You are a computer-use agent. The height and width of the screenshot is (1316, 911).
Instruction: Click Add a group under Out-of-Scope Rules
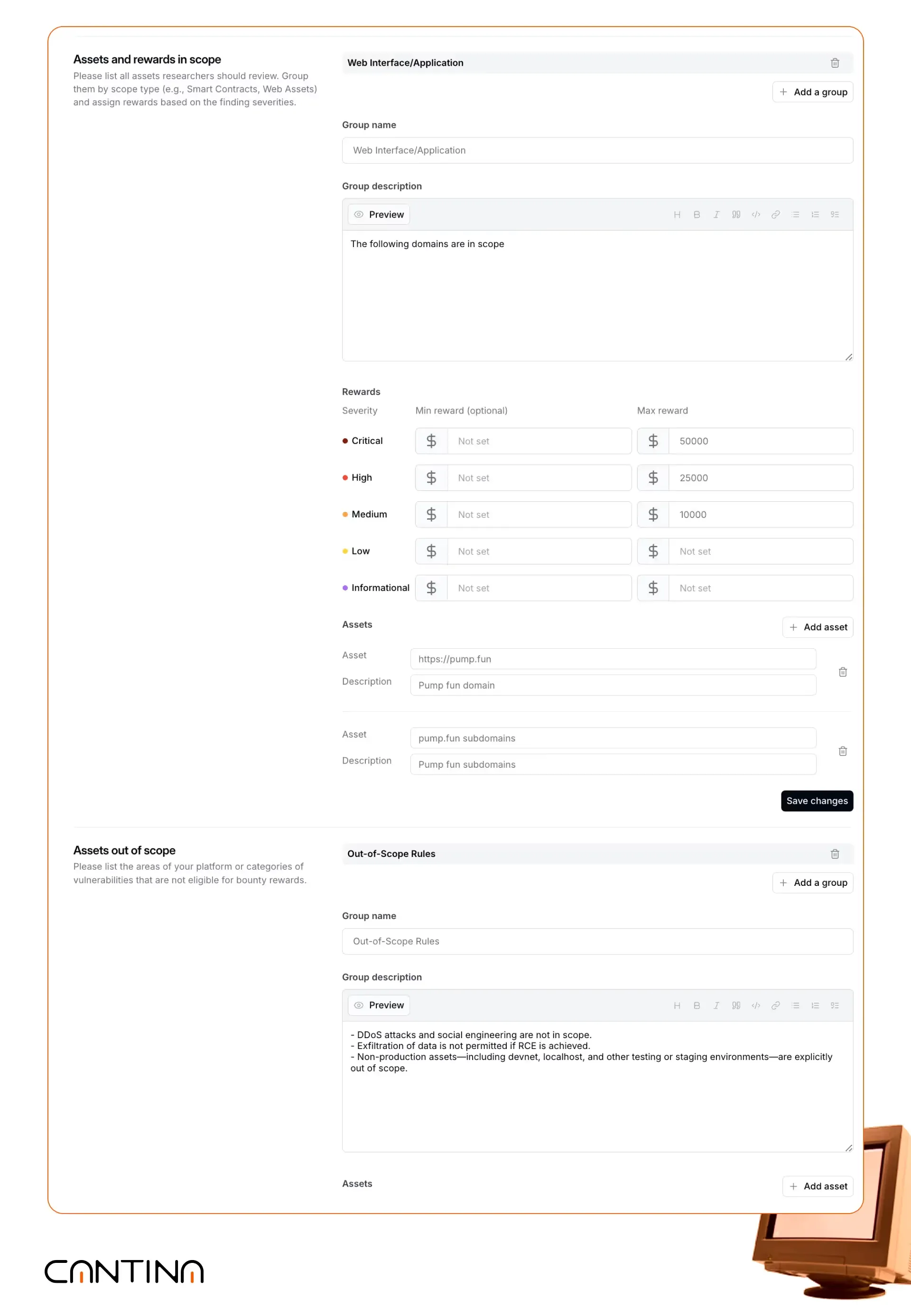(x=812, y=883)
